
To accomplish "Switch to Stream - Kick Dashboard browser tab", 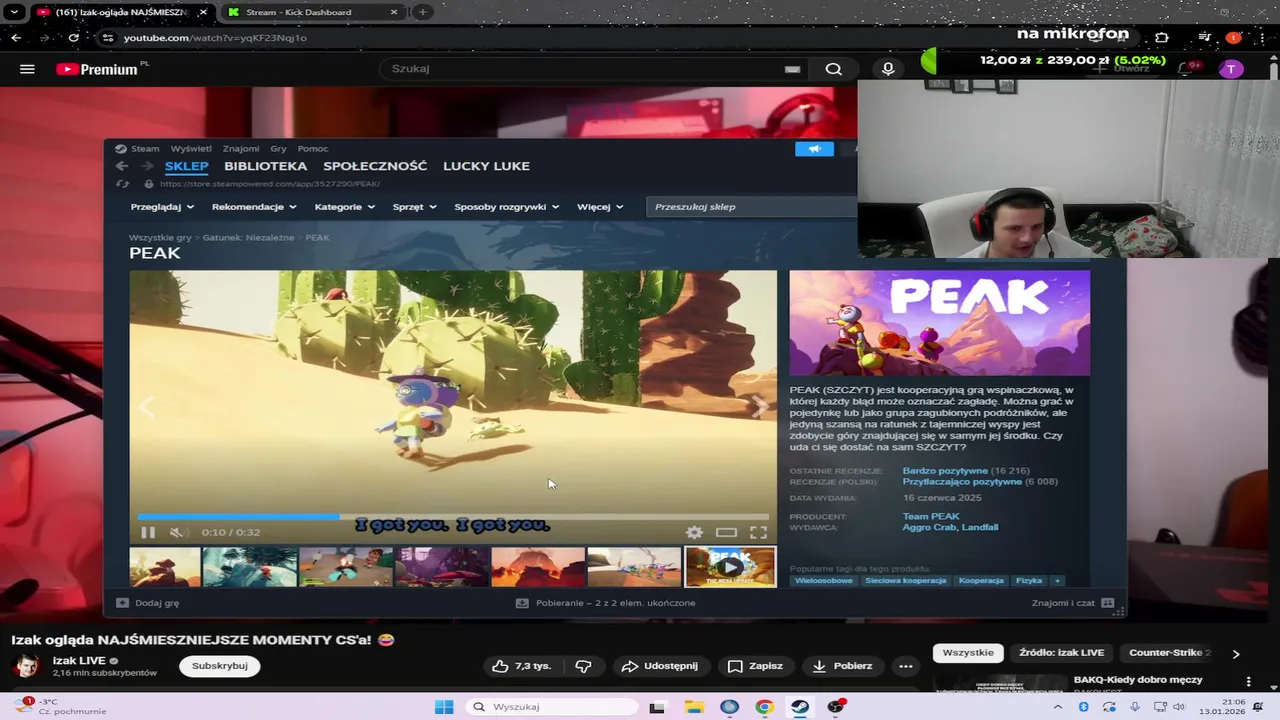I will point(310,12).
